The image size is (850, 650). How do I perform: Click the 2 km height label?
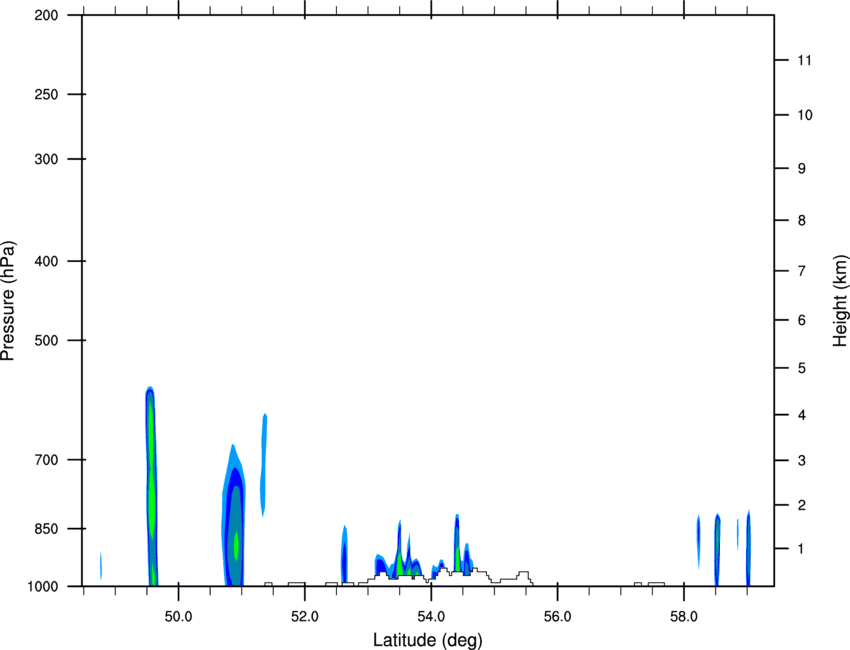(802, 505)
